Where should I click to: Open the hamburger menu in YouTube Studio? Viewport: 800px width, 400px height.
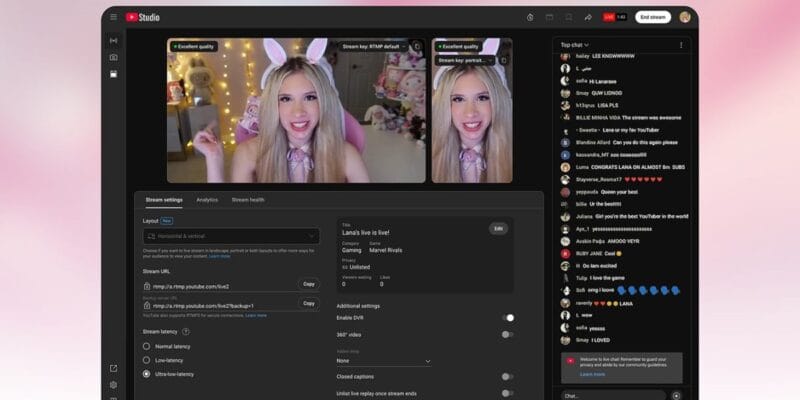point(113,17)
